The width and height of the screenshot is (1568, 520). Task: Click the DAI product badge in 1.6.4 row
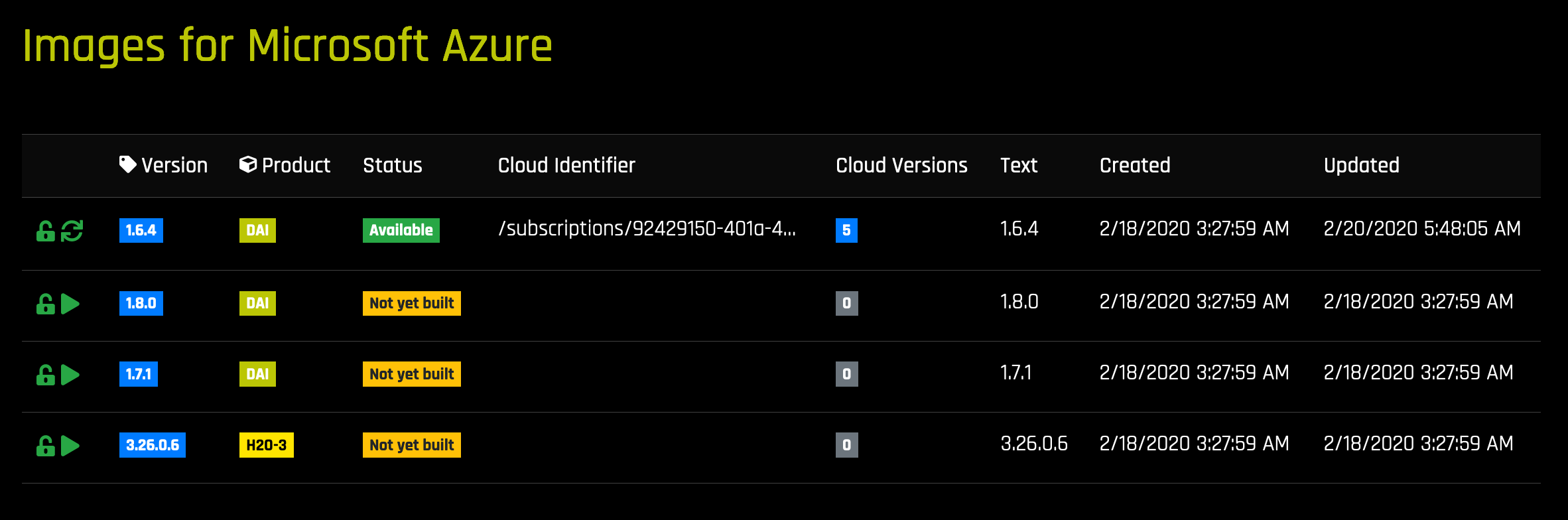(257, 230)
